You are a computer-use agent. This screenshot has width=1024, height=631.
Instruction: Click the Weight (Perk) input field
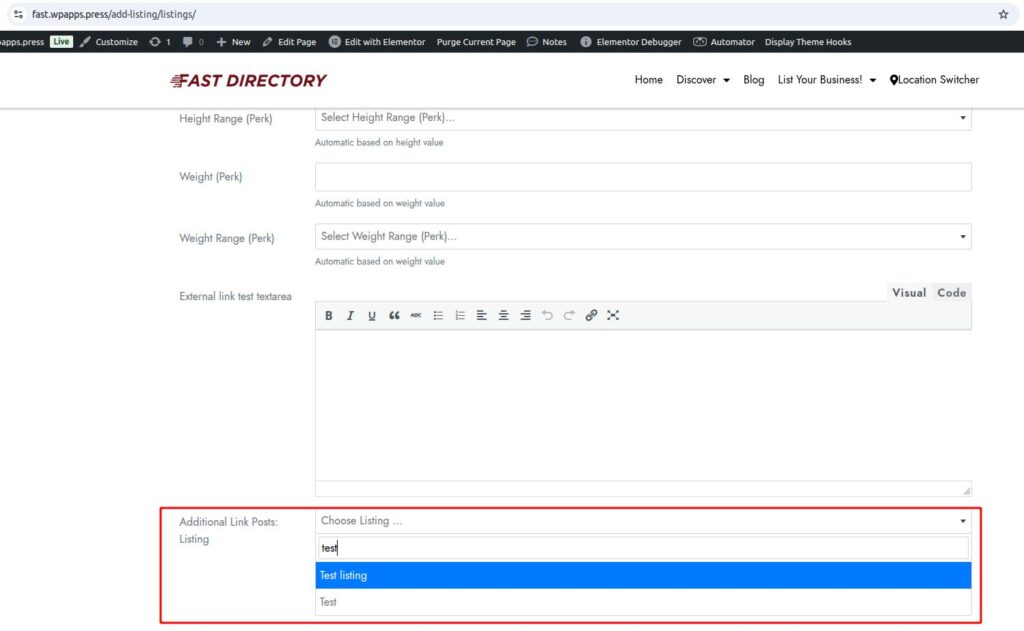pos(643,177)
